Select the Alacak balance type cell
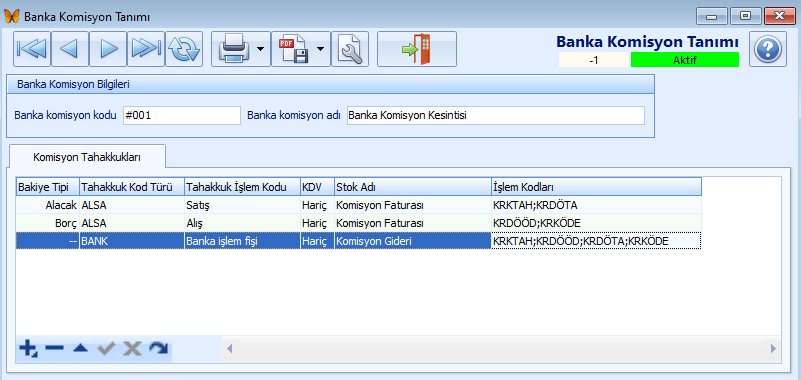 click(x=48, y=205)
